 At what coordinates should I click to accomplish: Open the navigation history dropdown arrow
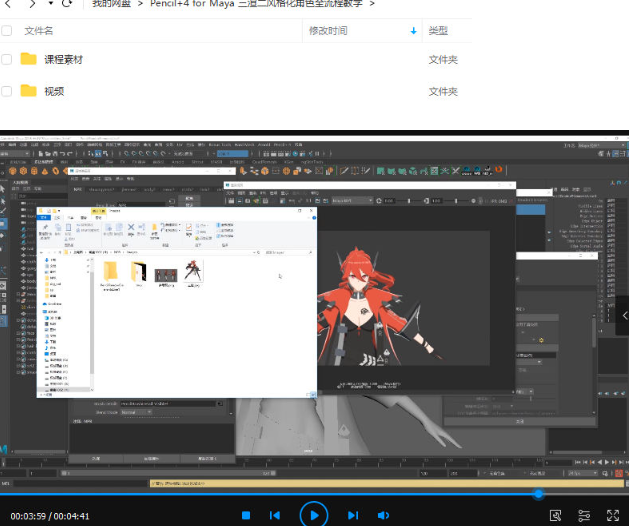[x=51, y=3]
